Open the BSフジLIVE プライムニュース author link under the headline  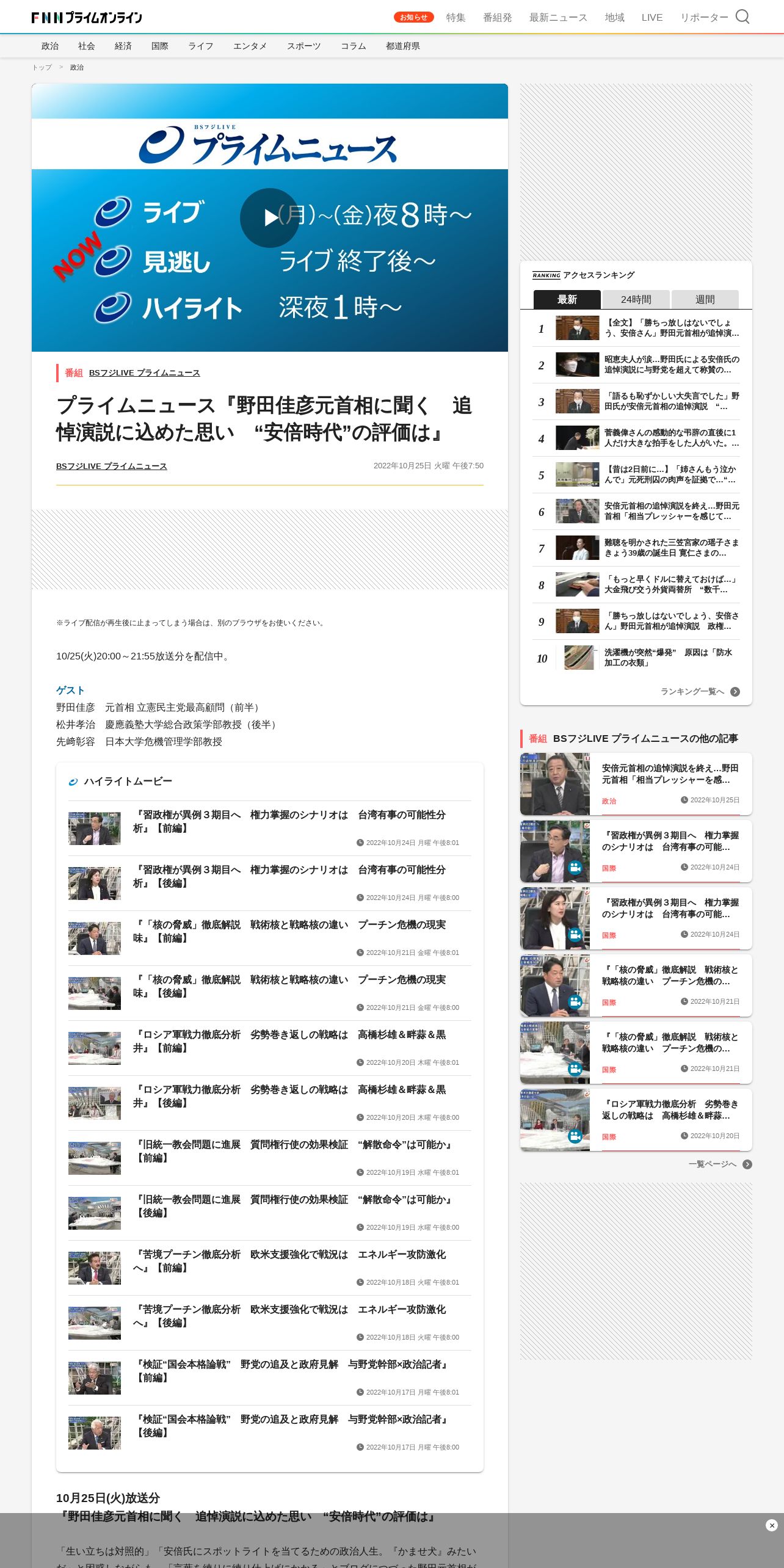tap(112, 466)
